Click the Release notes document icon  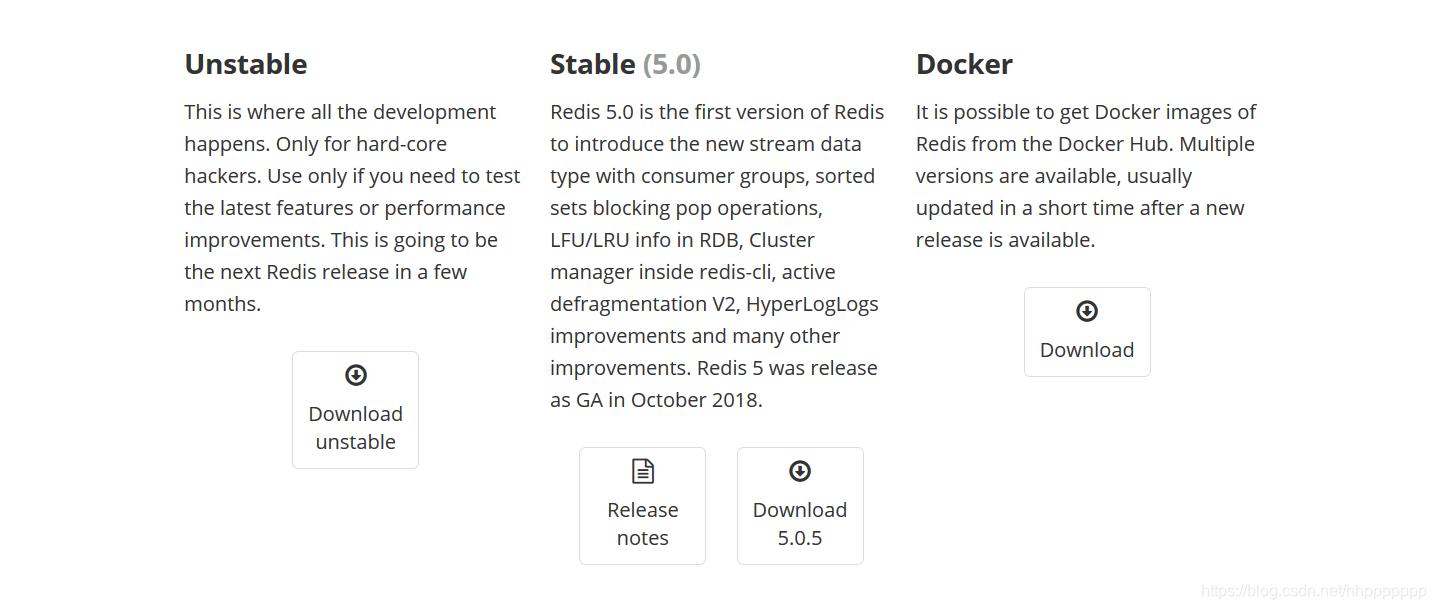point(642,471)
